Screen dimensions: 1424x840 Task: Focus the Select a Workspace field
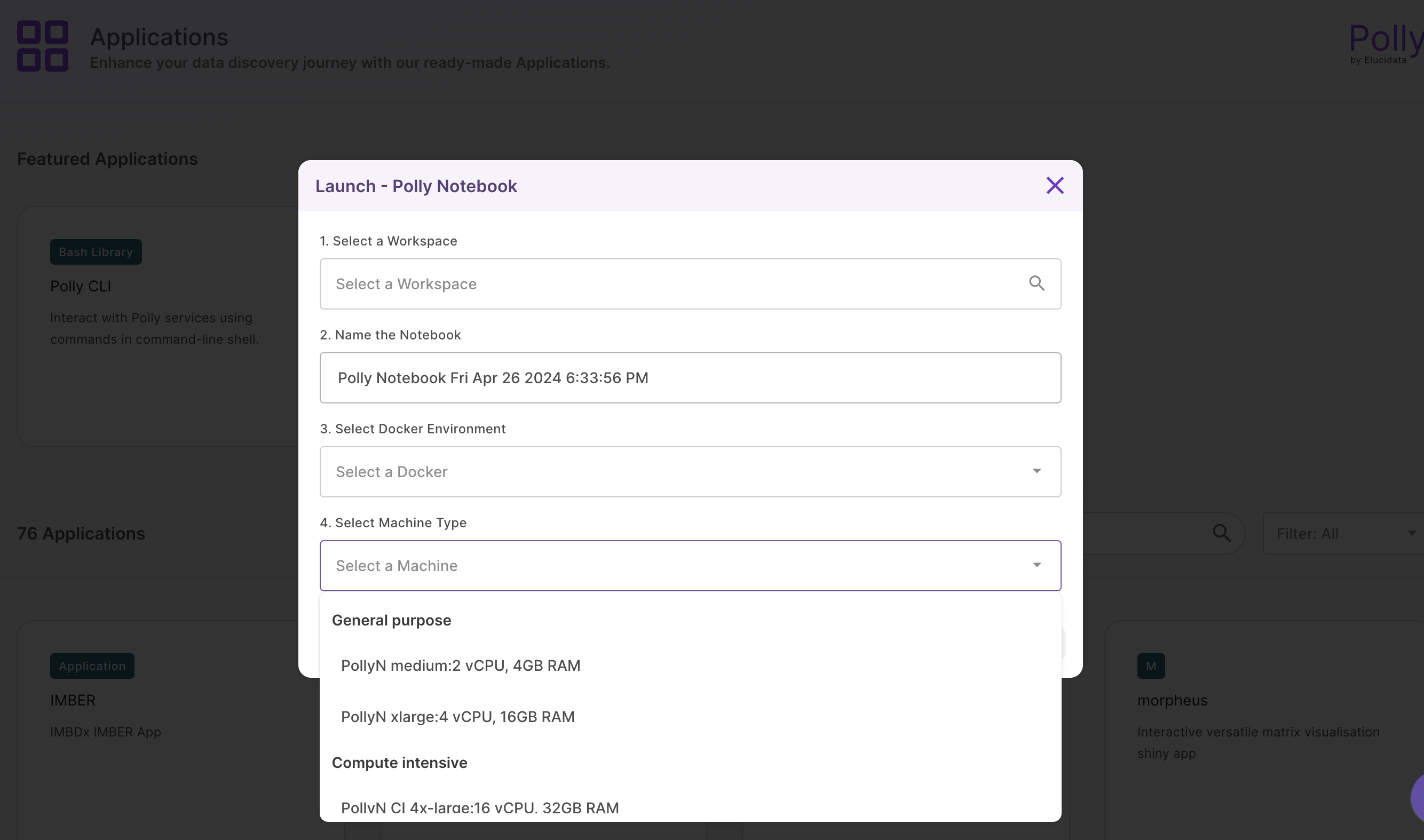point(690,284)
